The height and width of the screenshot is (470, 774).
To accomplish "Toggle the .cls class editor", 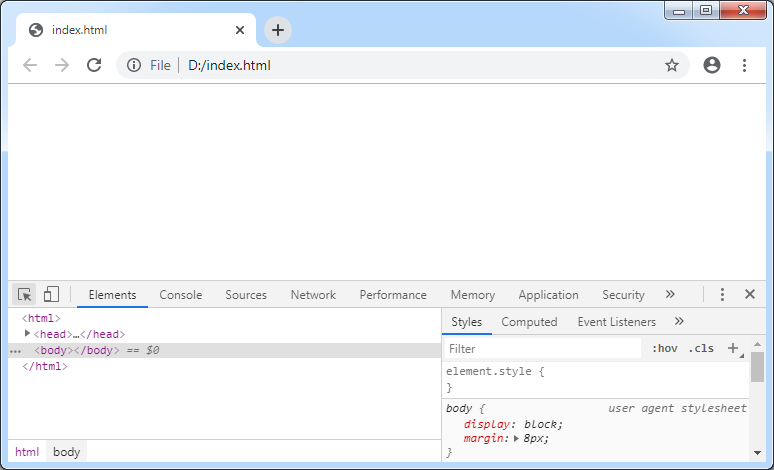I will 701,349.
